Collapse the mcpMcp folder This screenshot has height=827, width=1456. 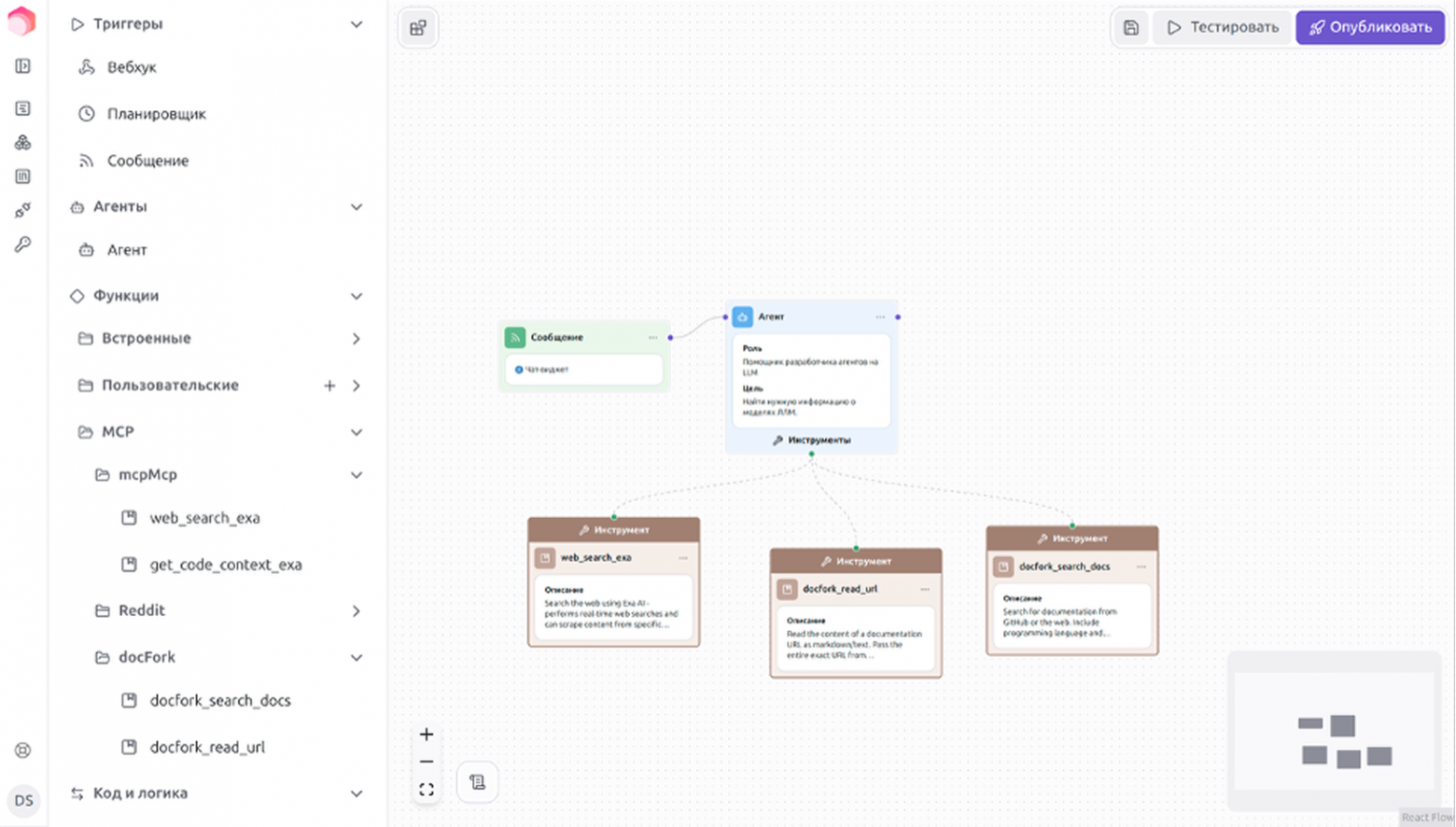(x=357, y=475)
